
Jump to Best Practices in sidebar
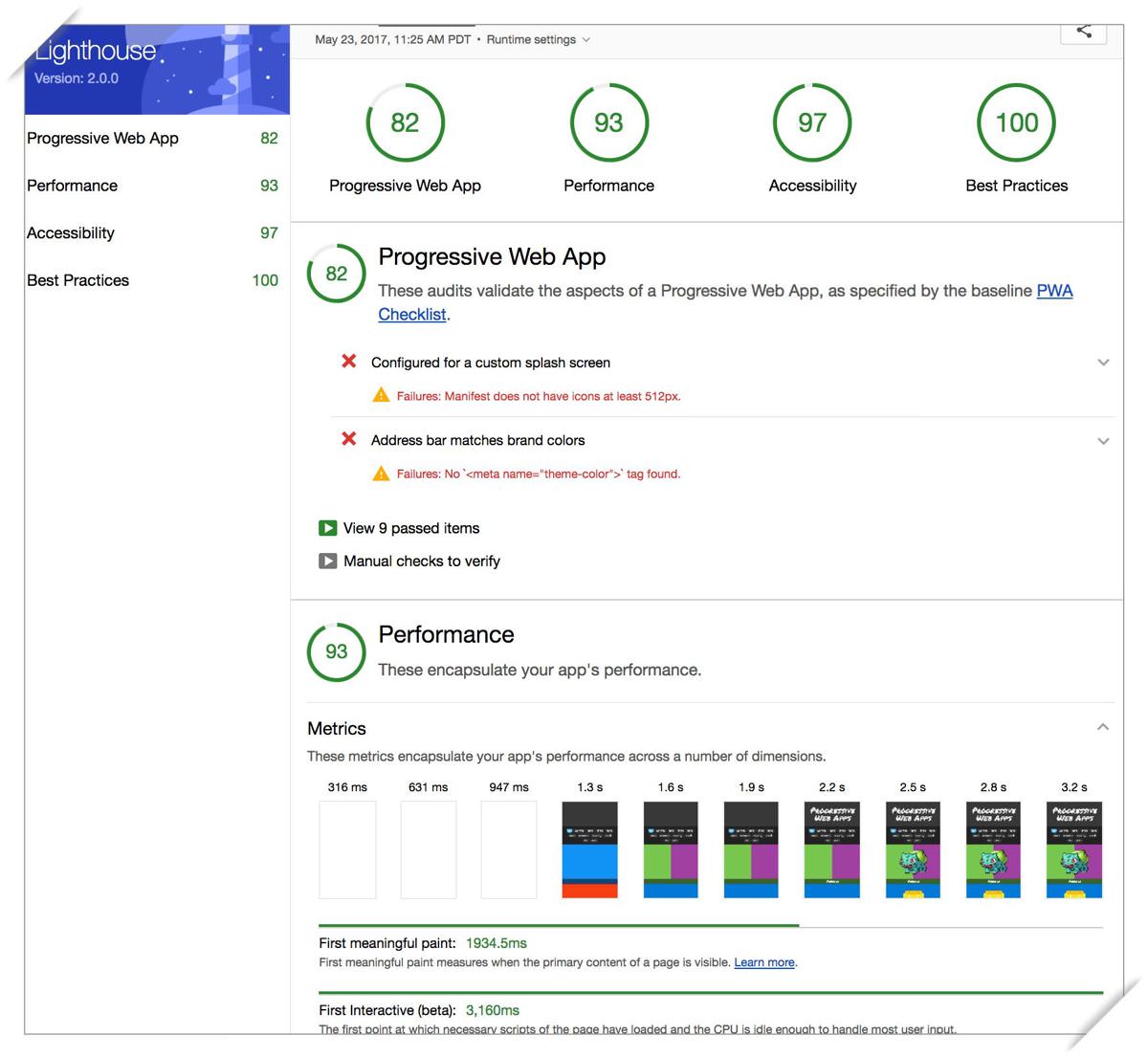(78, 280)
